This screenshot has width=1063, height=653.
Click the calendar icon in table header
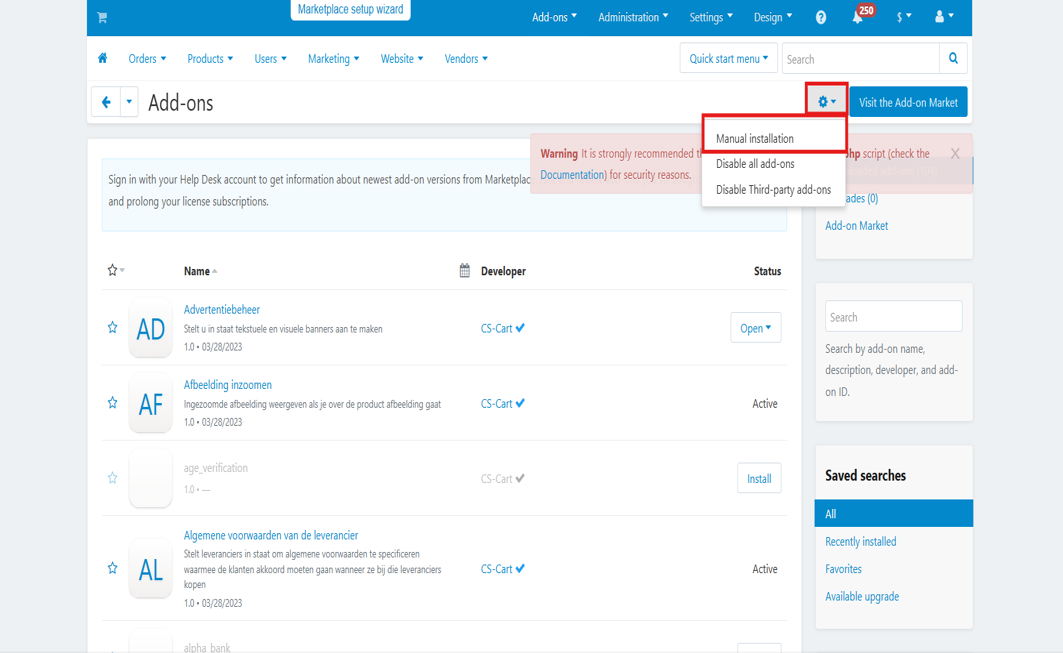pos(464,270)
